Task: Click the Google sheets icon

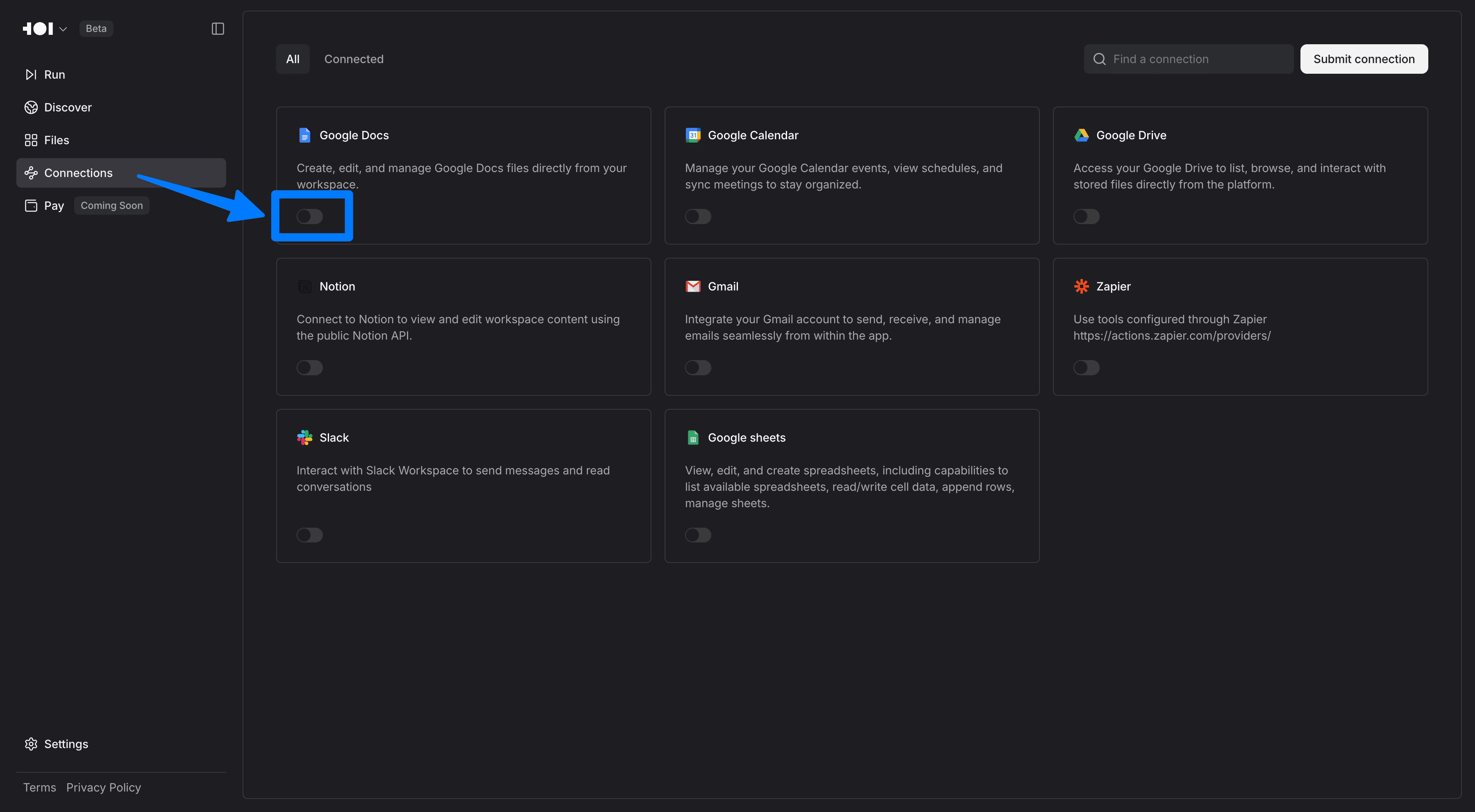Action: (693, 438)
